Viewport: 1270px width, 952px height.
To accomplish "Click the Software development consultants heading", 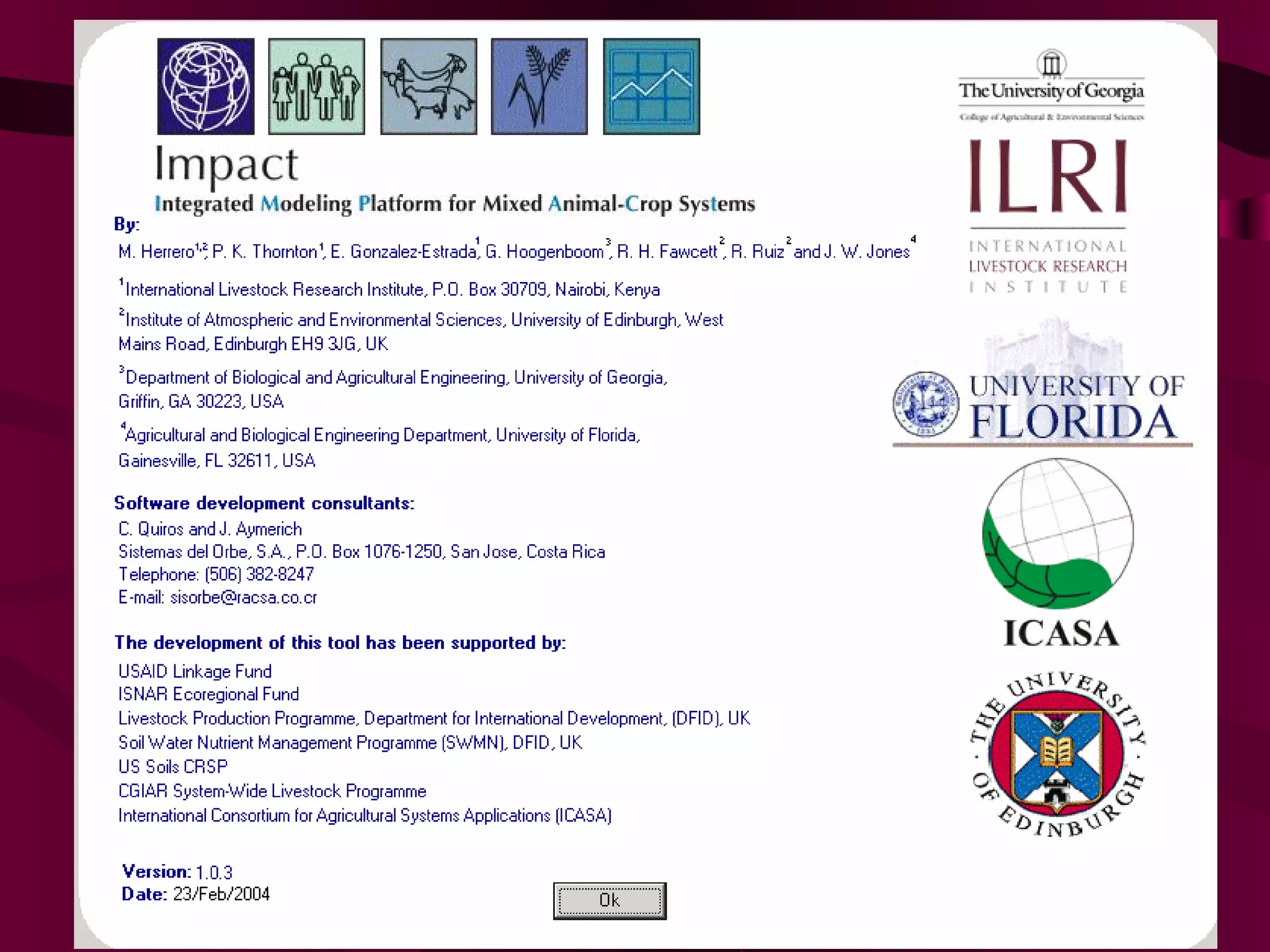I will [264, 503].
